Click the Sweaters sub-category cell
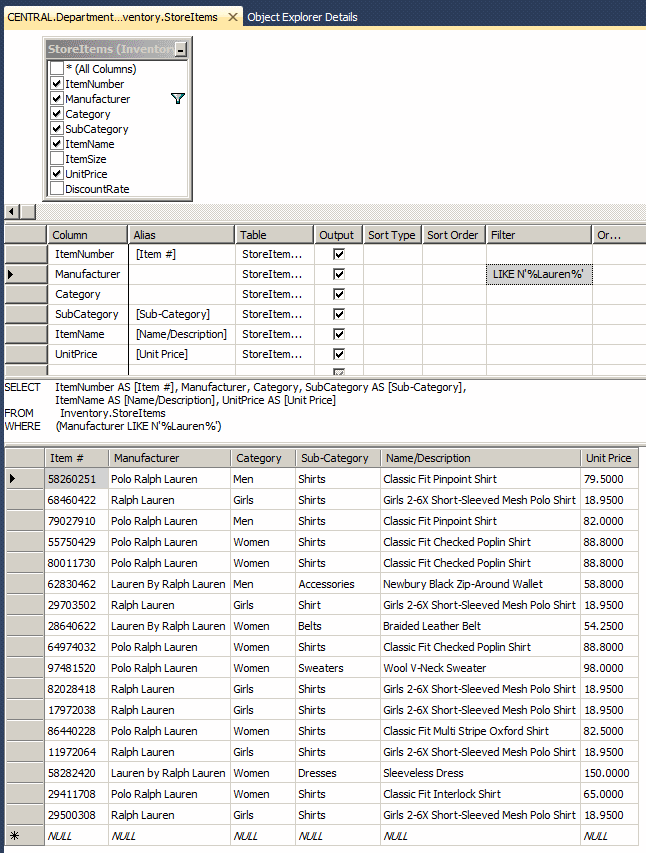 coord(338,668)
